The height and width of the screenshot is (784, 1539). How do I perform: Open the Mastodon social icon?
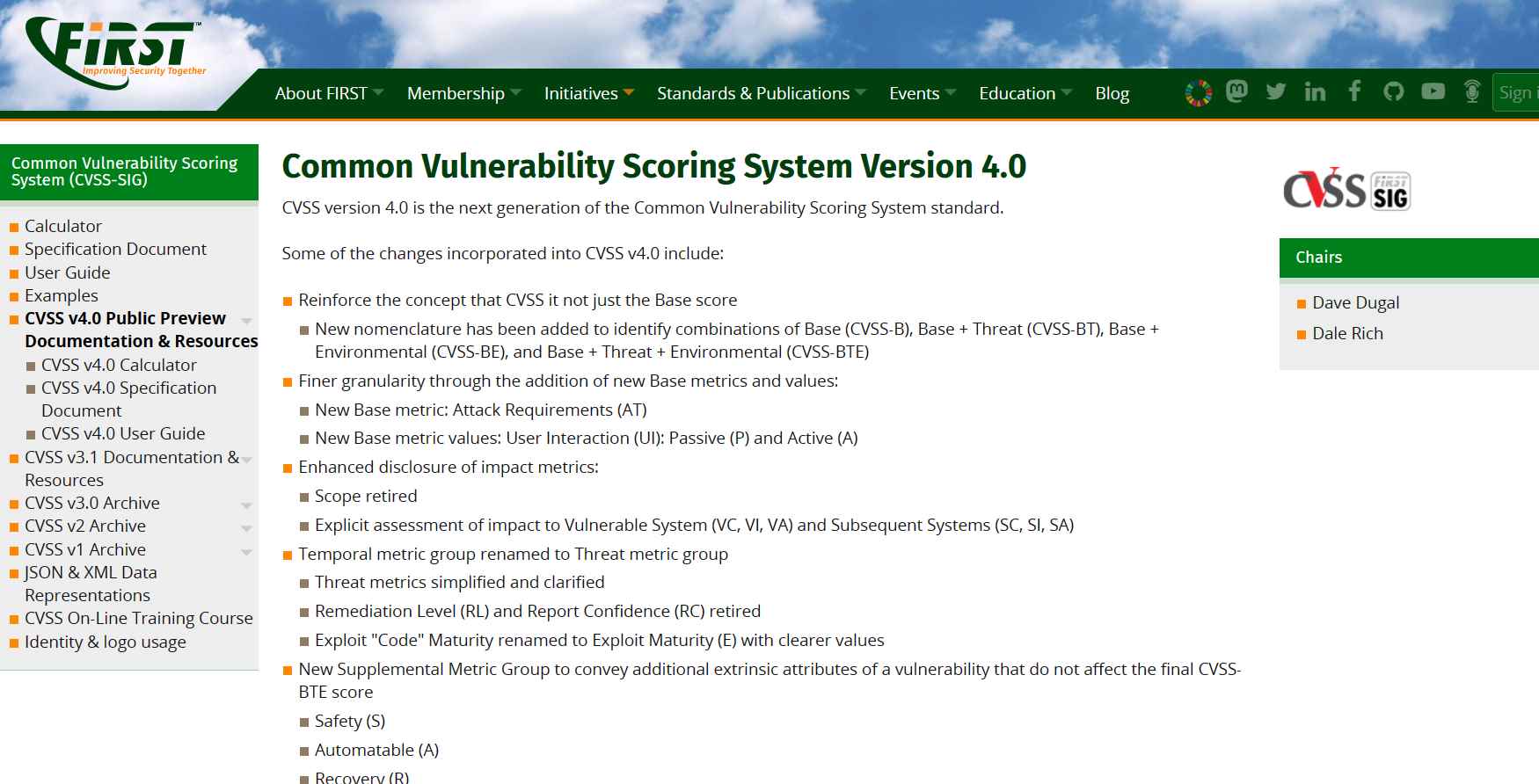[x=1236, y=91]
